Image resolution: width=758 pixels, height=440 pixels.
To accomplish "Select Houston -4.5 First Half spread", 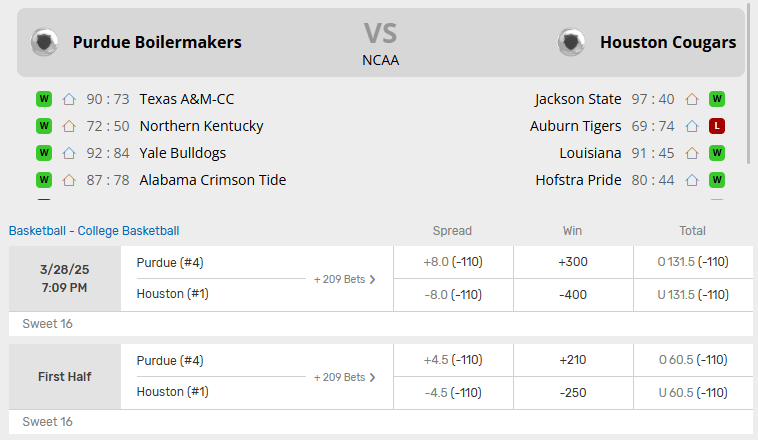I will pos(452,392).
